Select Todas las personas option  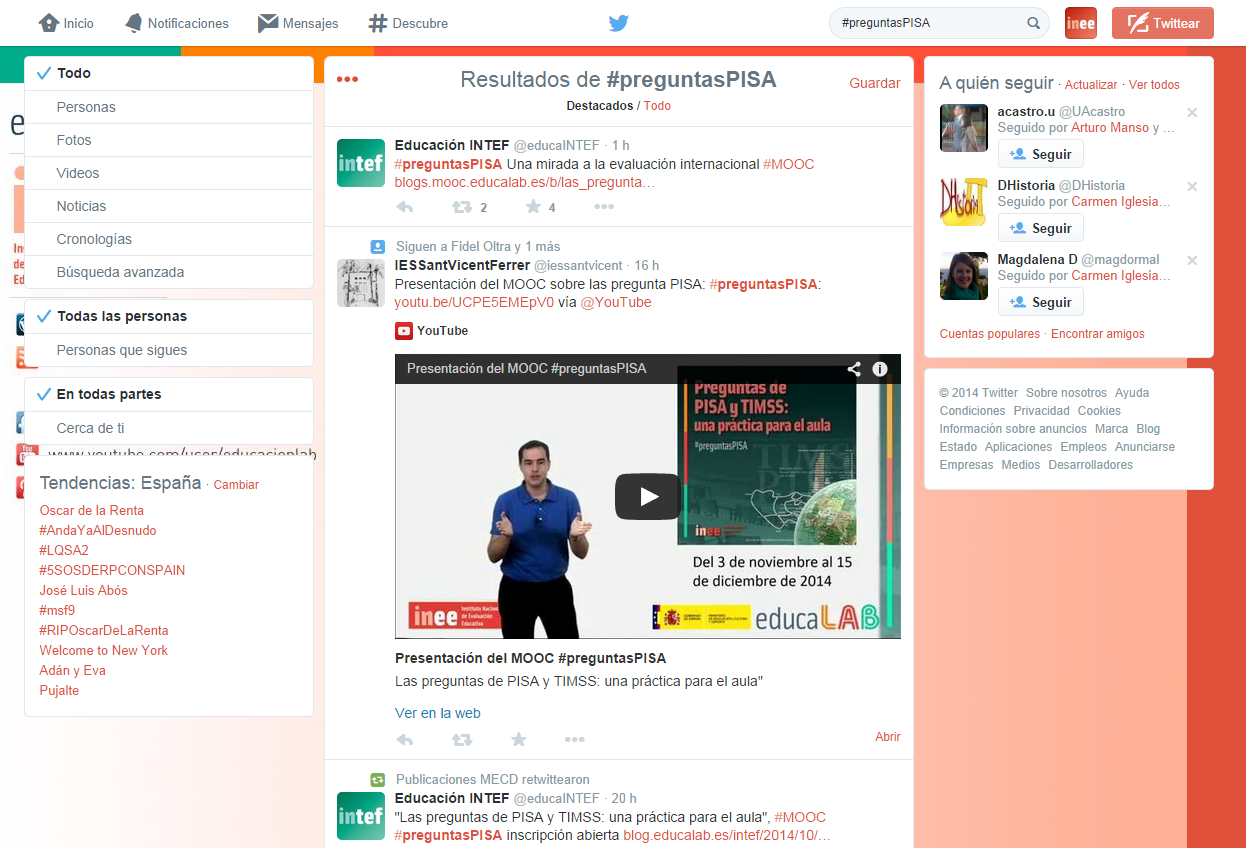pos(169,316)
